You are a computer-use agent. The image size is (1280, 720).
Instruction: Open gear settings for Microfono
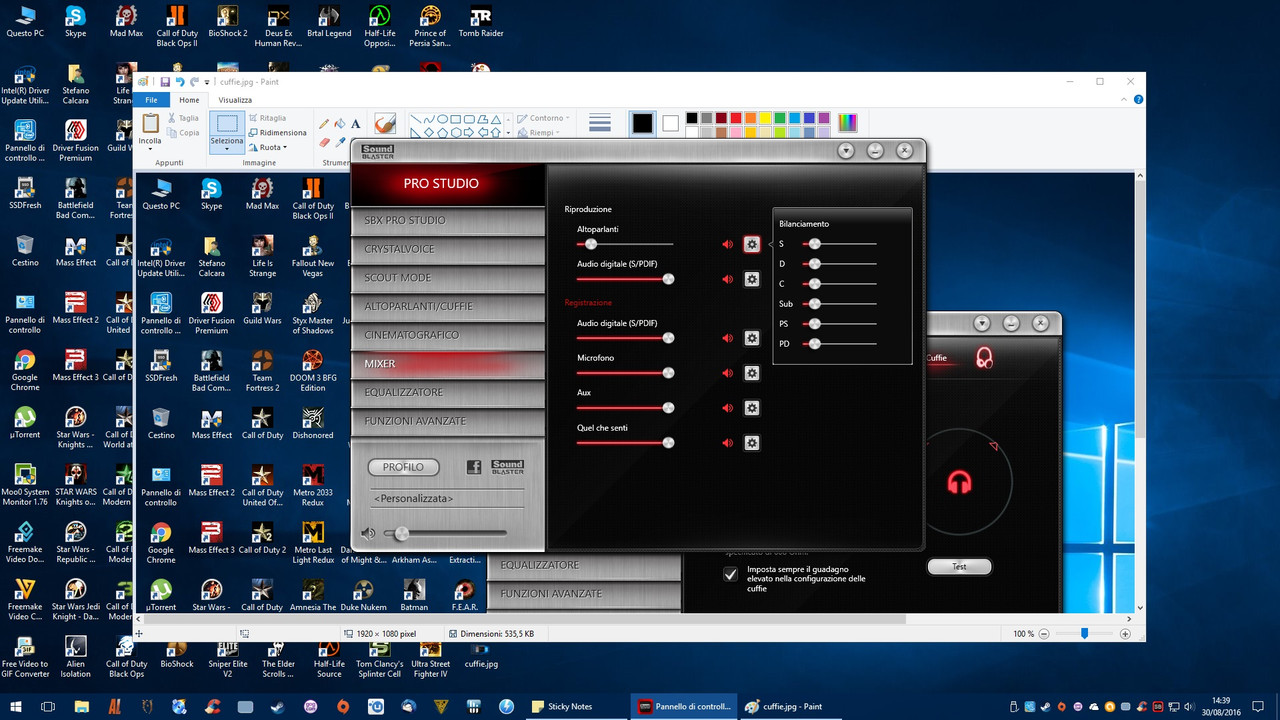point(752,373)
